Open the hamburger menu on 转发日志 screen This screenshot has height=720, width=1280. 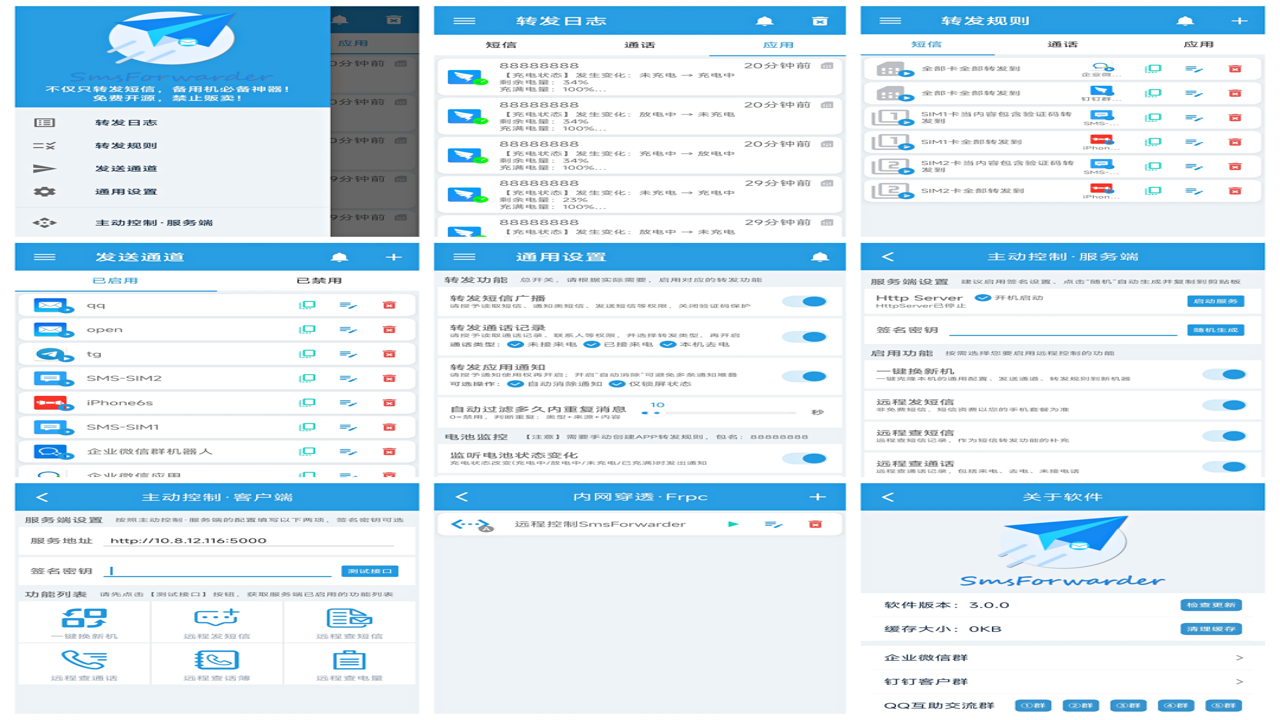pyautogui.click(x=464, y=21)
